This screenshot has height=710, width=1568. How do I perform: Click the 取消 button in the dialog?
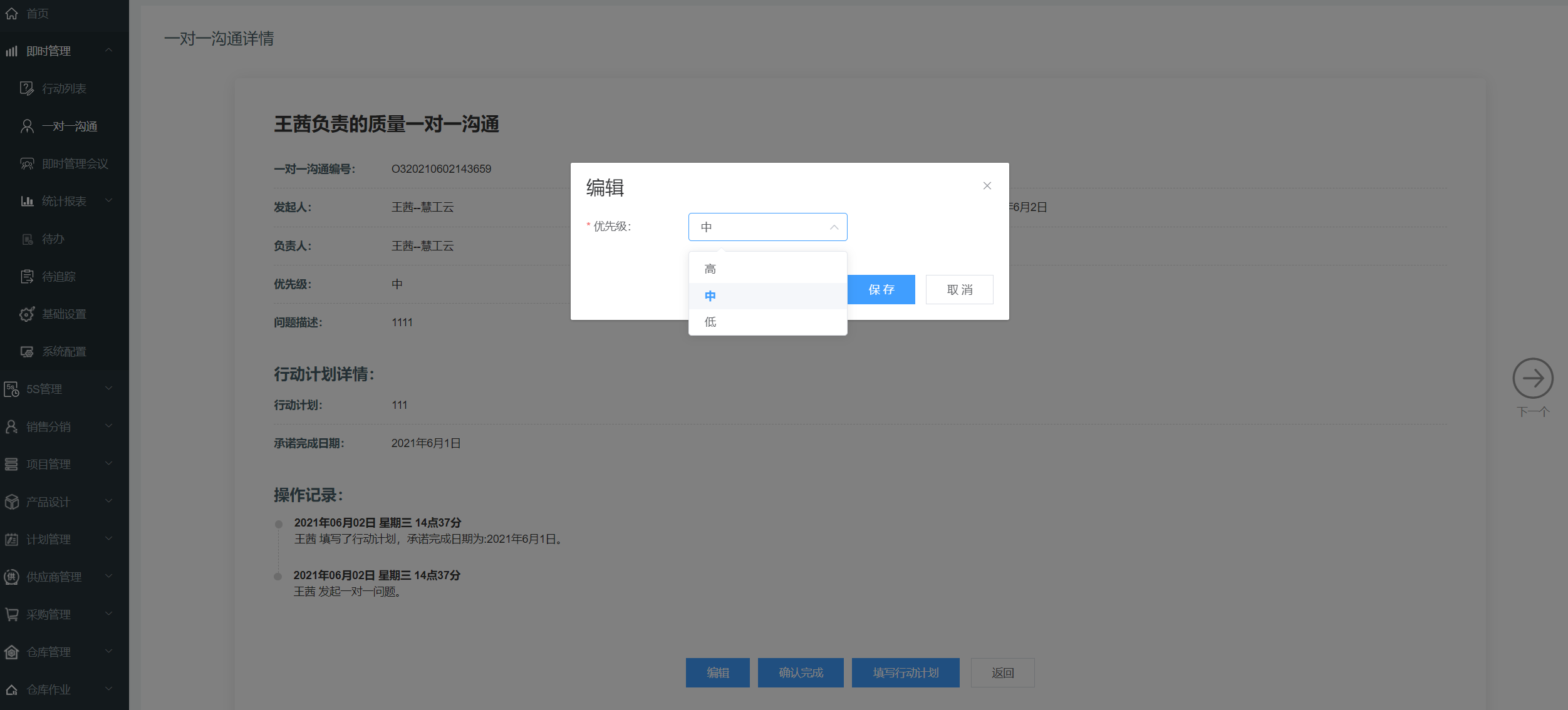(x=959, y=289)
